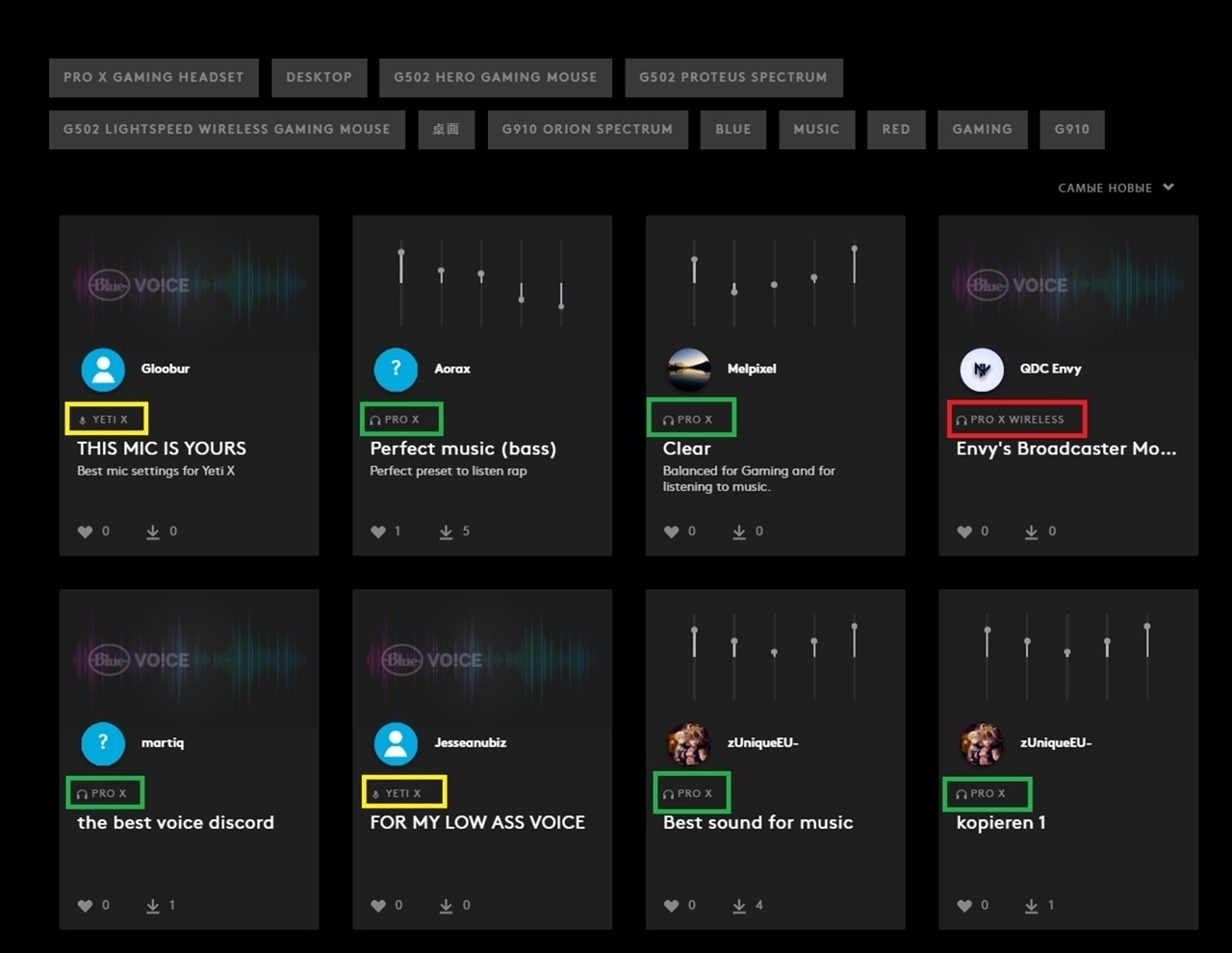Filter by G502 LIGHTSPEED WIRELESS GAMING MOUSE tag
The width and height of the screenshot is (1232, 953).
point(227,129)
